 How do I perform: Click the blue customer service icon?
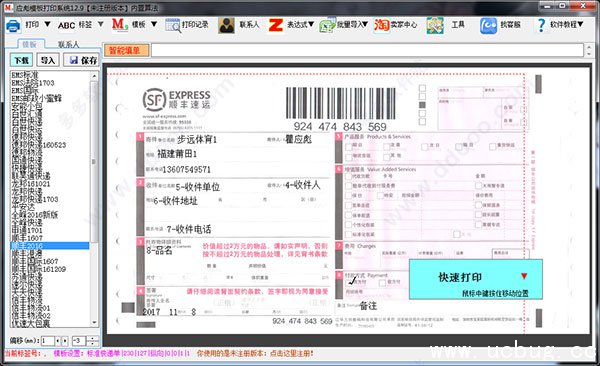[489, 25]
